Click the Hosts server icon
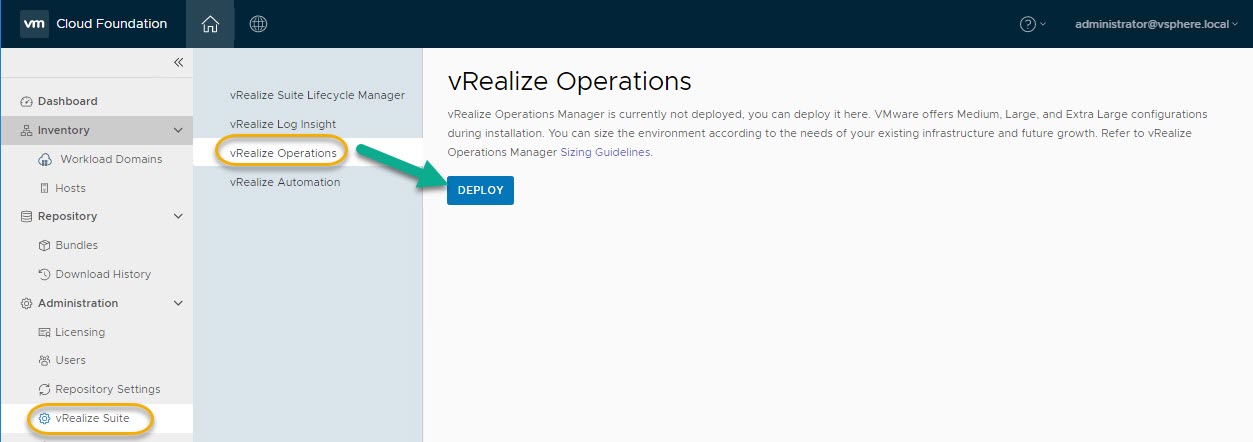This screenshot has width=1253, height=442. point(44,188)
